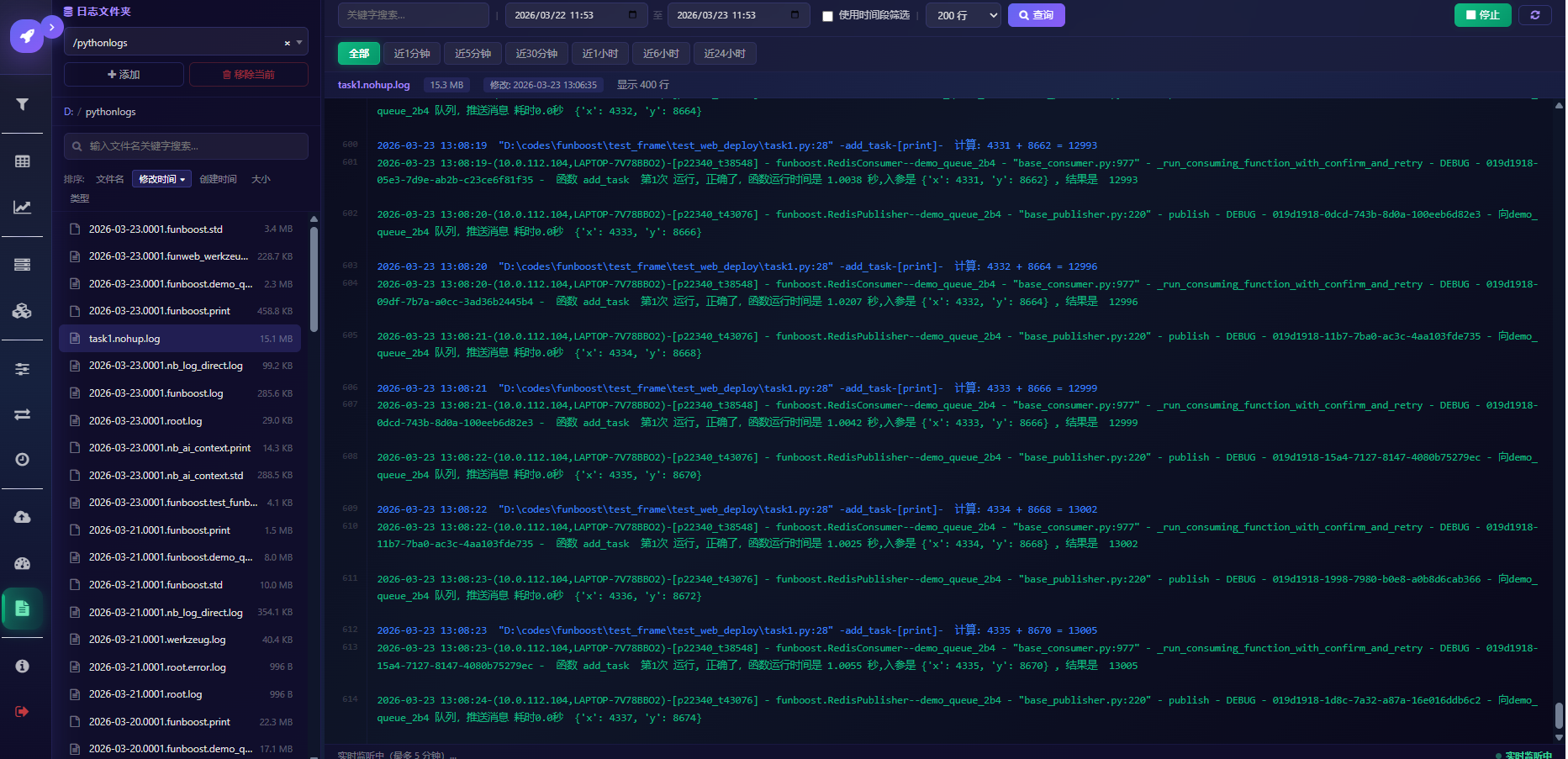Open the end date 2026/03/23 picker icon
This screenshot has width=1568, height=759.
click(x=795, y=15)
